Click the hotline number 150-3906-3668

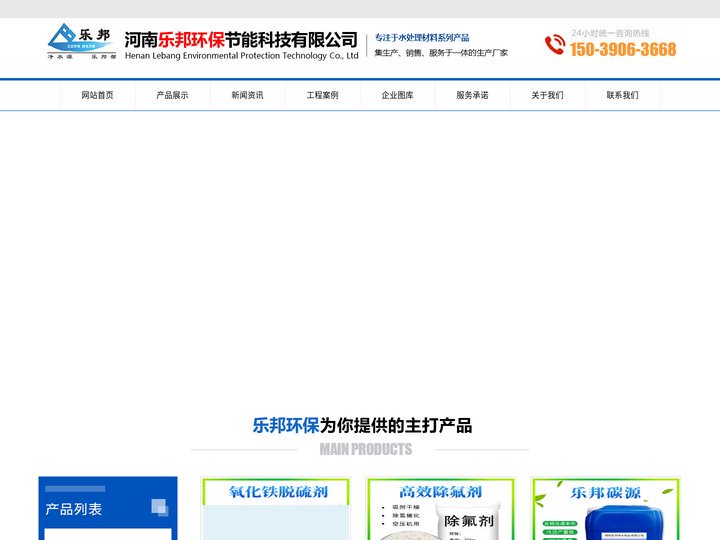click(x=623, y=49)
